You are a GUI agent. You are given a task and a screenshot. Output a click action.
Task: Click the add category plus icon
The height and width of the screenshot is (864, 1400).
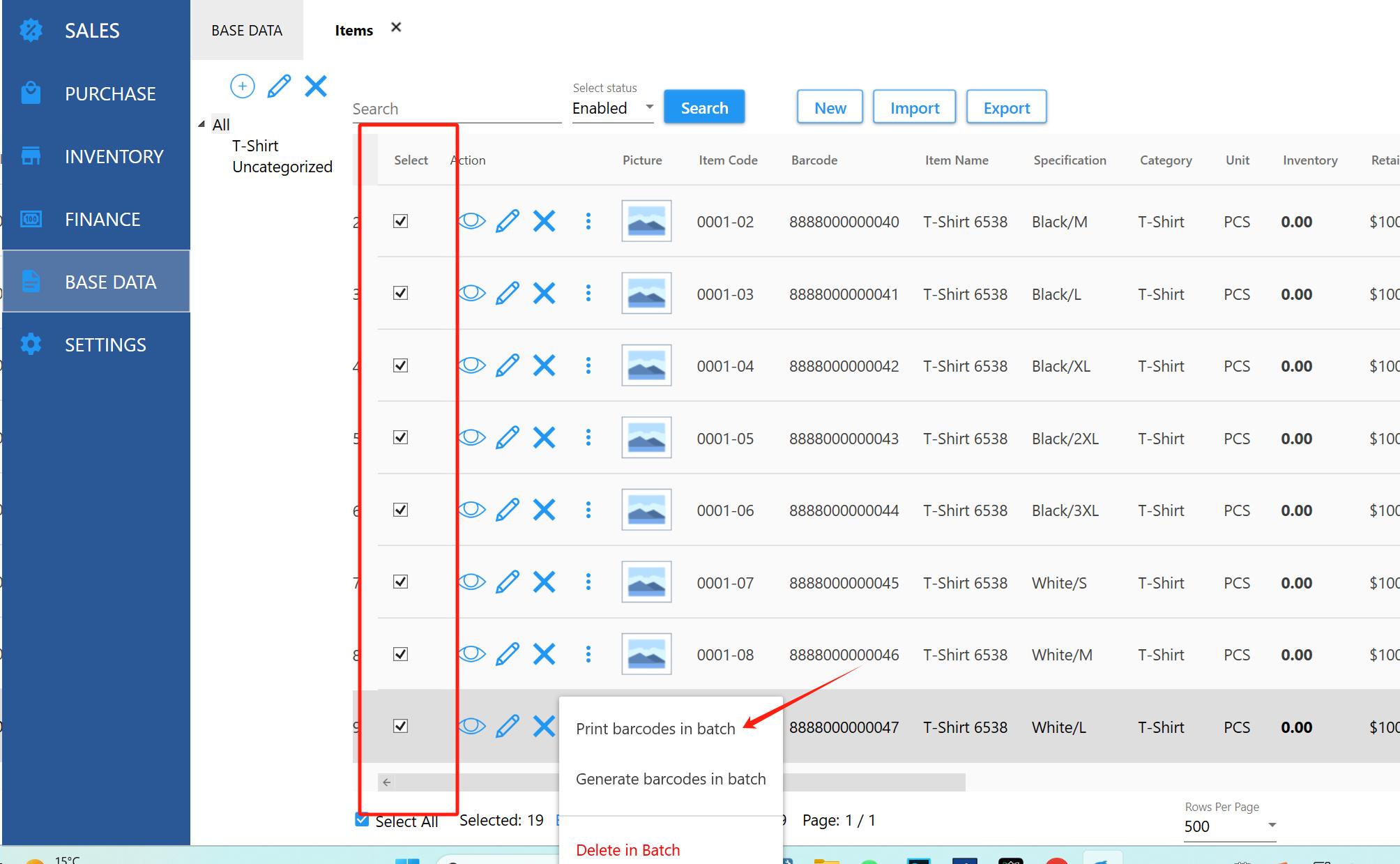(x=242, y=86)
